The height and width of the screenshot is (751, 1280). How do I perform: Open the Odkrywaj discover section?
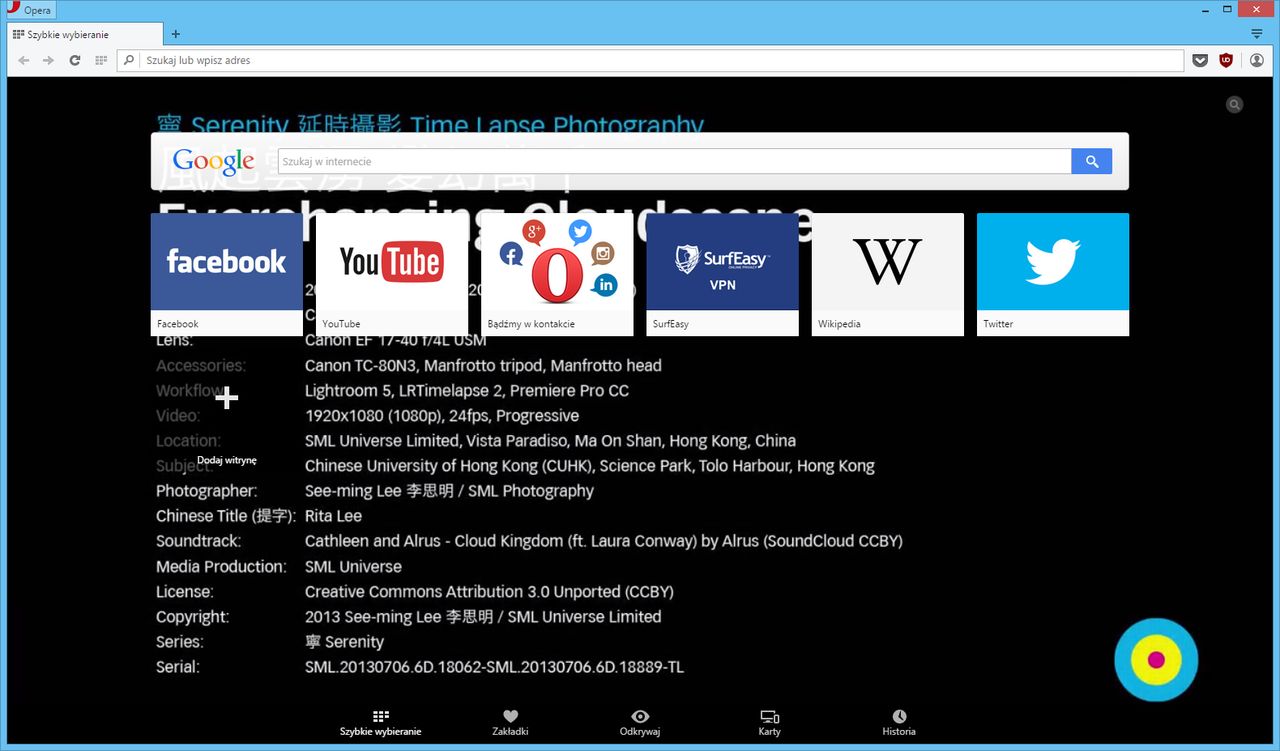pyautogui.click(x=640, y=723)
